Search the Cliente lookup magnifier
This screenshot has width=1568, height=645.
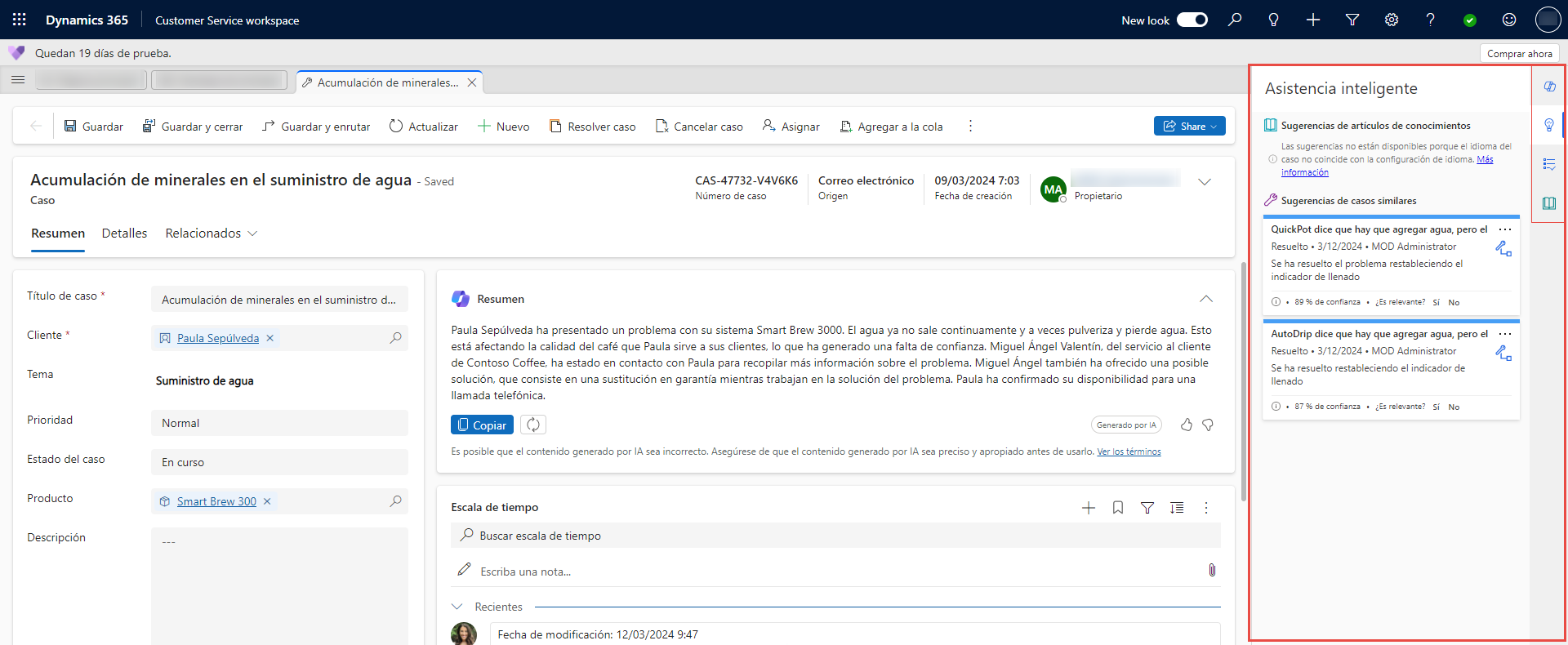(x=396, y=337)
